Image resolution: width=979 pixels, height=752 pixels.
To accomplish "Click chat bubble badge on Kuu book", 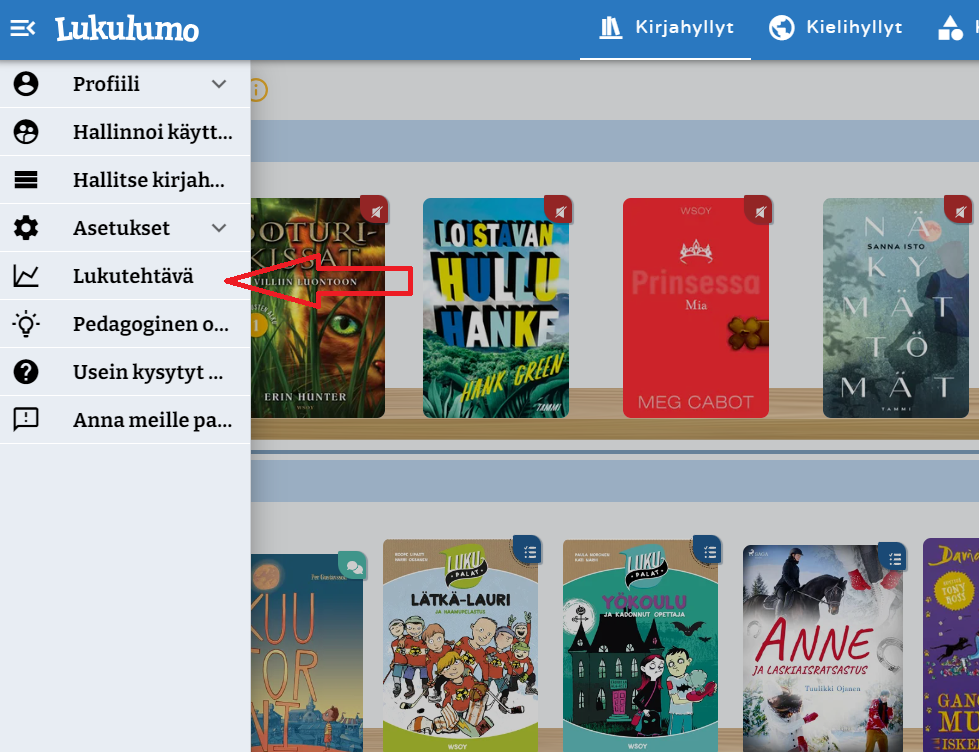I will click(x=353, y=566).
